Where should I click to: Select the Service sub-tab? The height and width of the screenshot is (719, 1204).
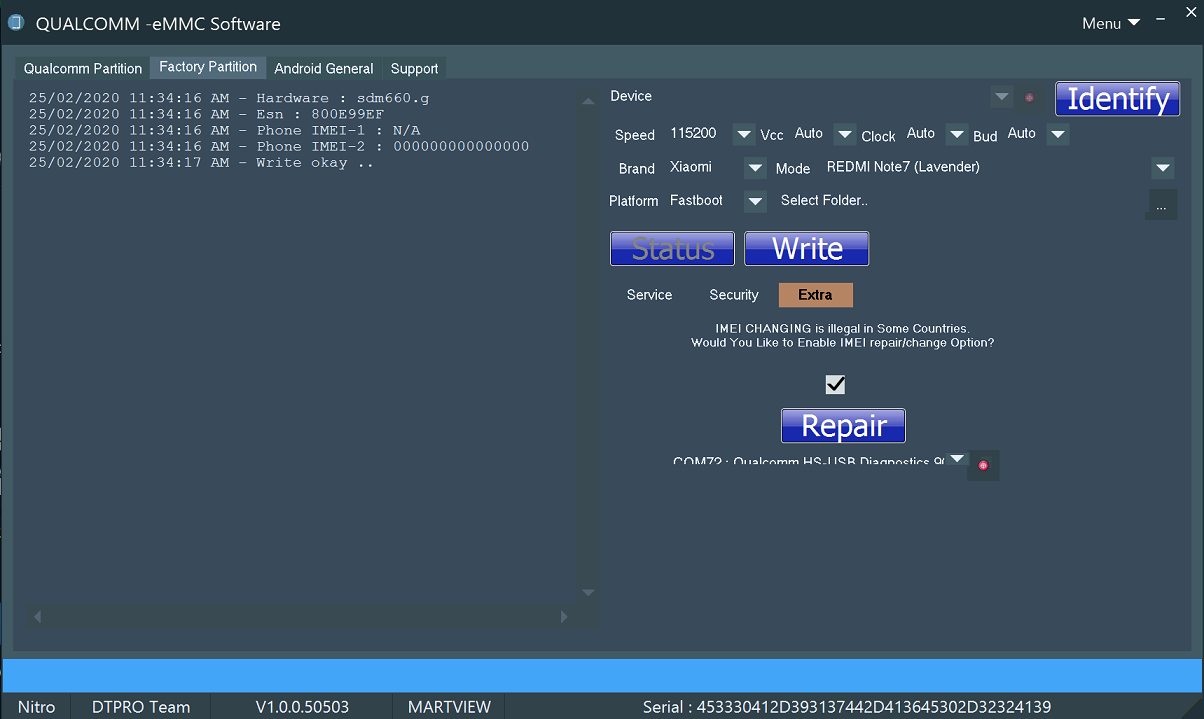650,295
